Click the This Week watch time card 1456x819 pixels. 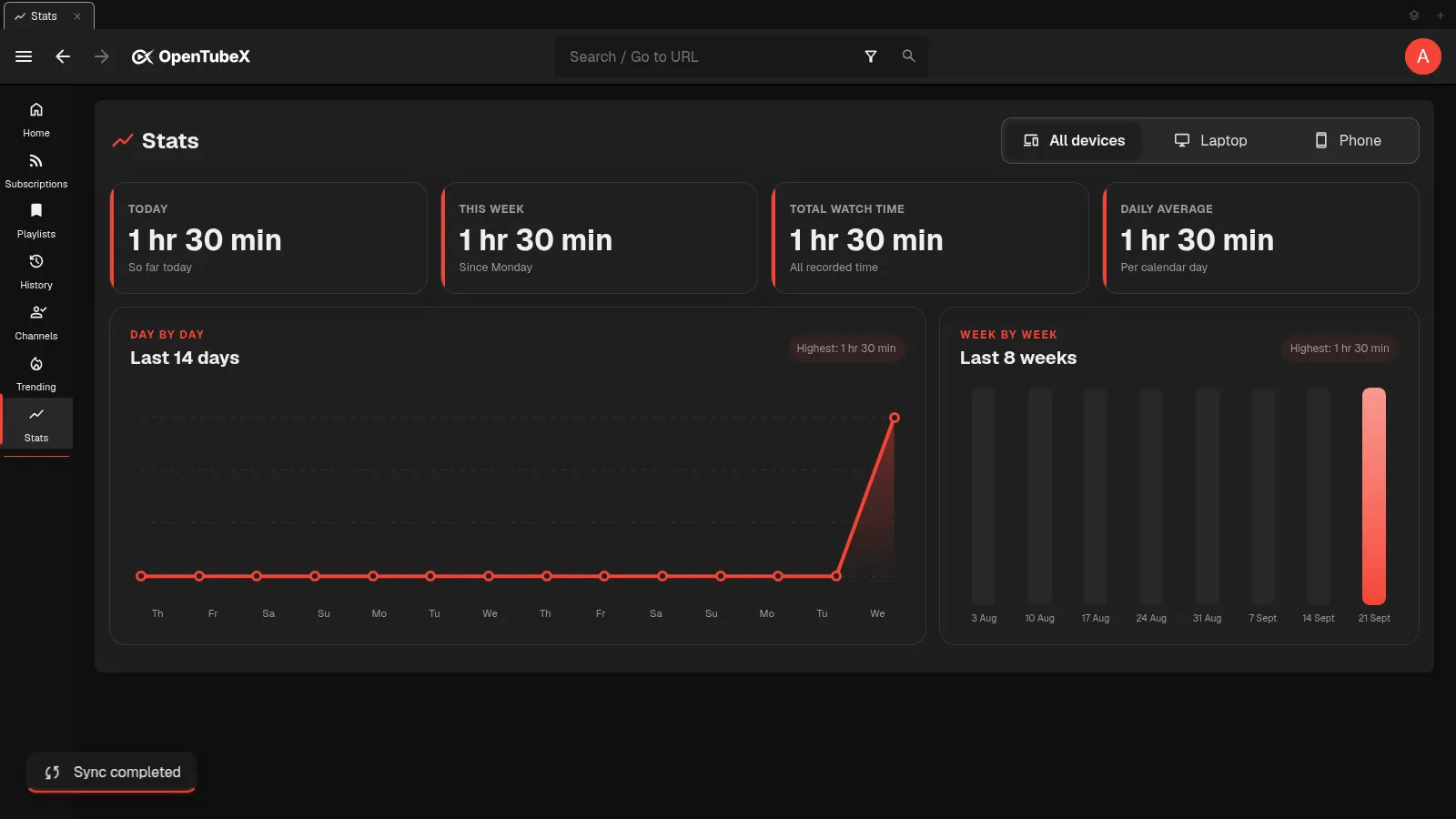point(599,238)
